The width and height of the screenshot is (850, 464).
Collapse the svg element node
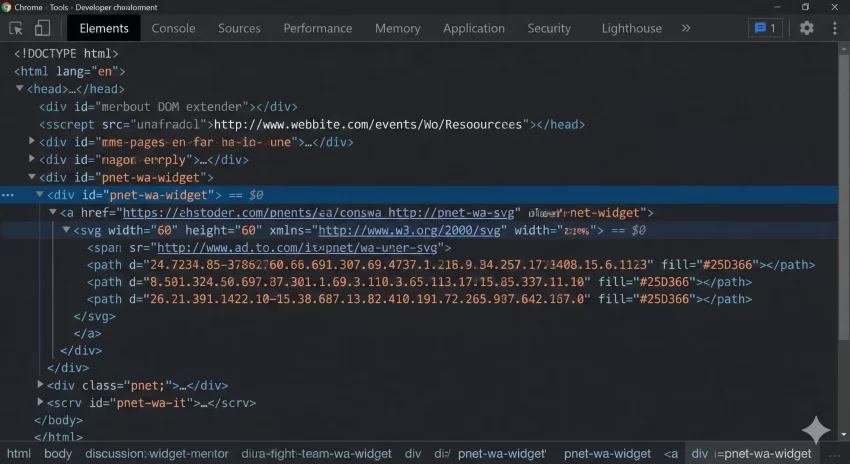(x=67, y=230)
